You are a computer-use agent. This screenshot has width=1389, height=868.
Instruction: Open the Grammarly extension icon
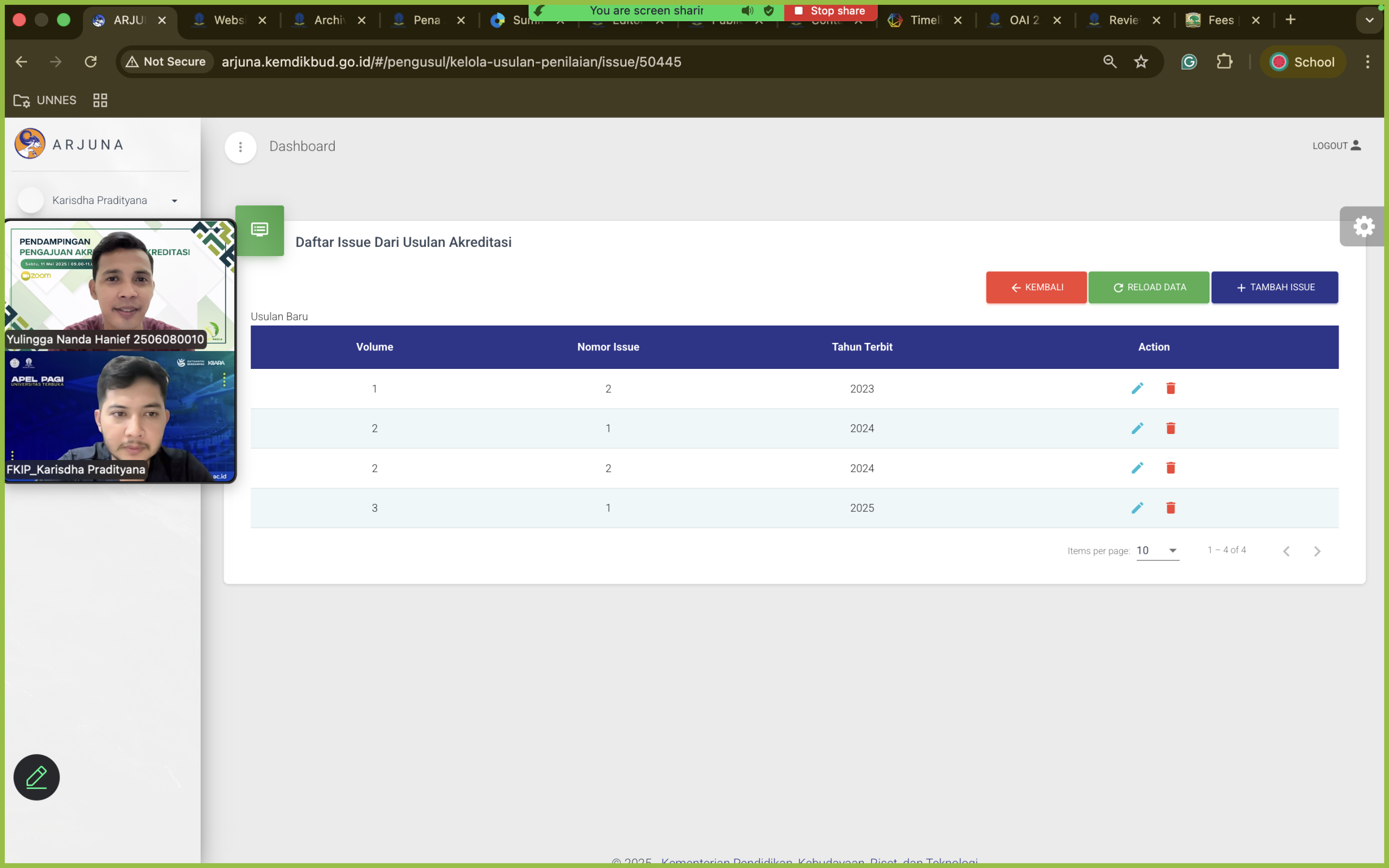tap(1189, 61)
